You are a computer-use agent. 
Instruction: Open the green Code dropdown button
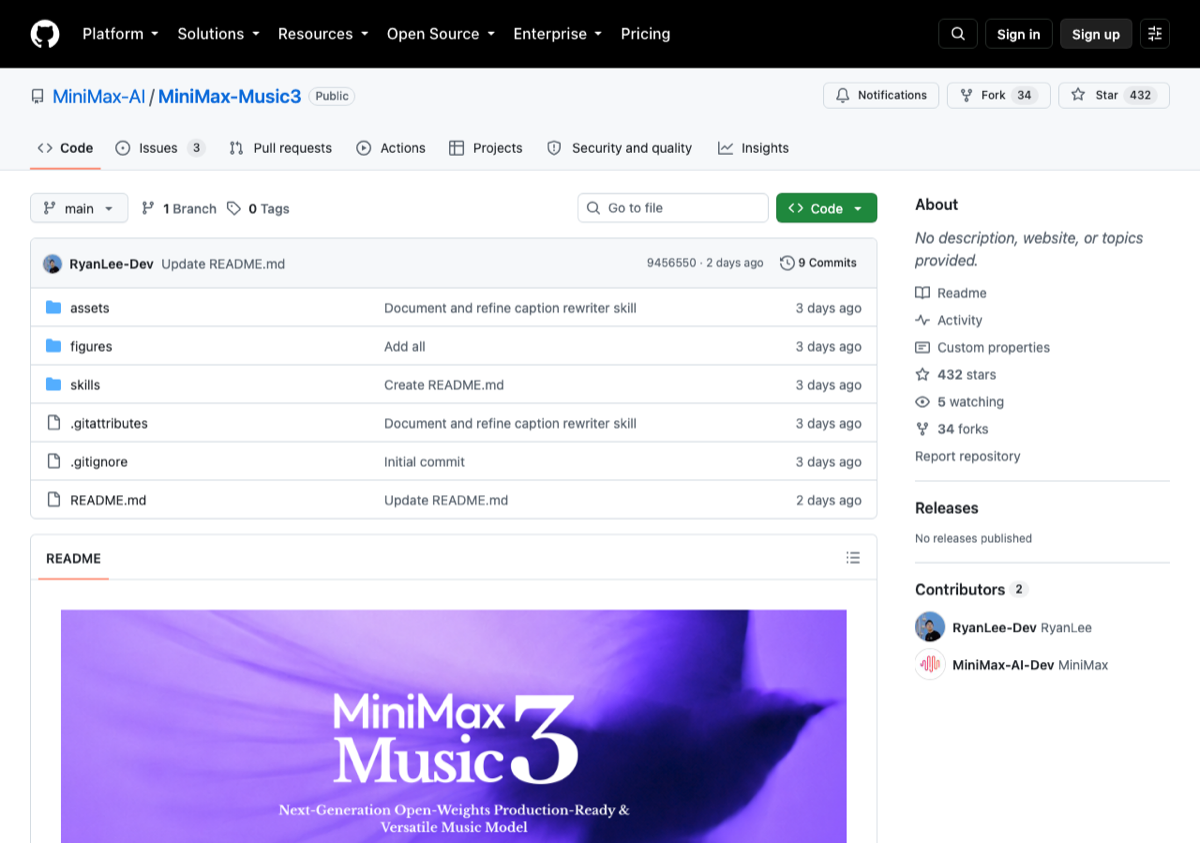[826, 208]
